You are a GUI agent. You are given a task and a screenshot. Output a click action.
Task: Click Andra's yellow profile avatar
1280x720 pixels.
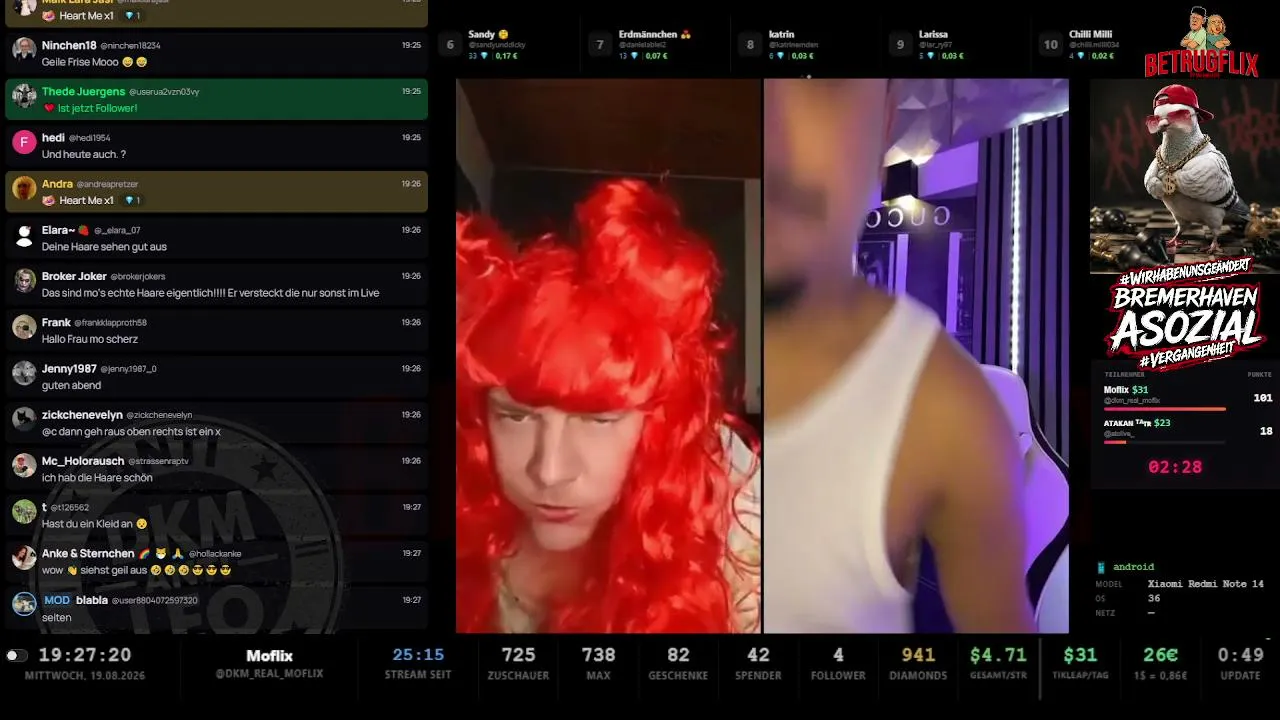pyautogui.click(x=24, y=188)
